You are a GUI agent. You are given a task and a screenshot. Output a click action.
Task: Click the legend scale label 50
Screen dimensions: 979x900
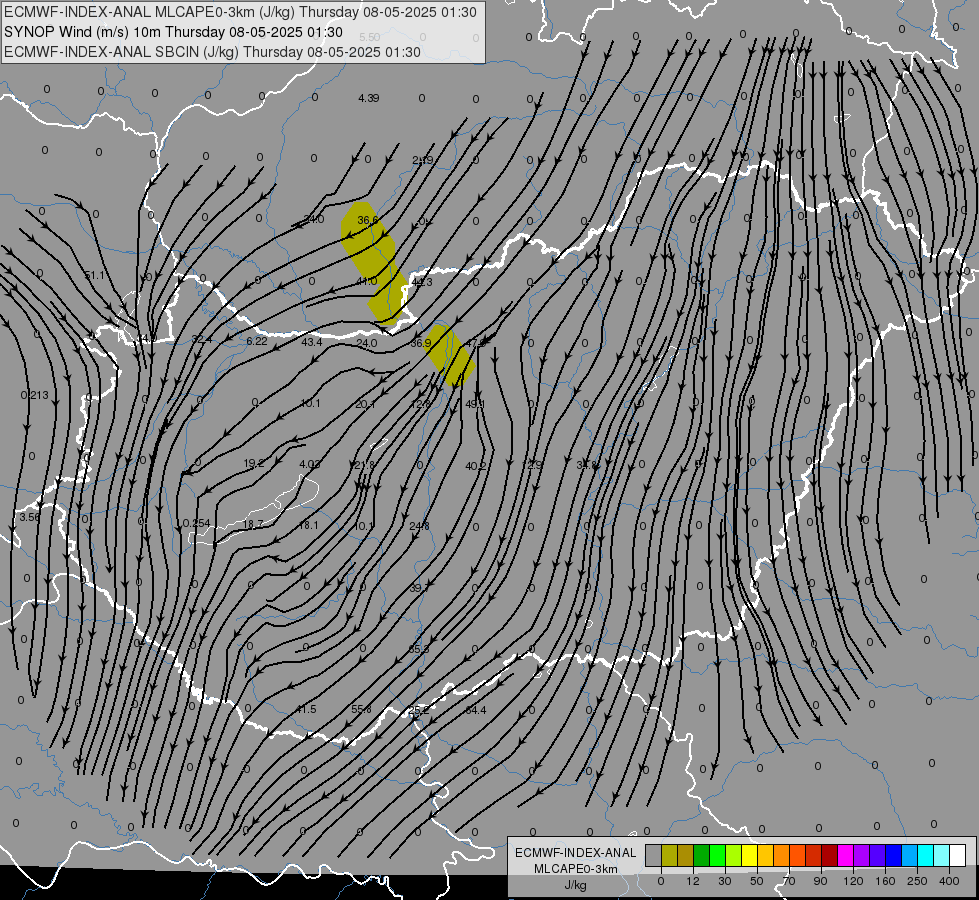(x=757, y=881)
